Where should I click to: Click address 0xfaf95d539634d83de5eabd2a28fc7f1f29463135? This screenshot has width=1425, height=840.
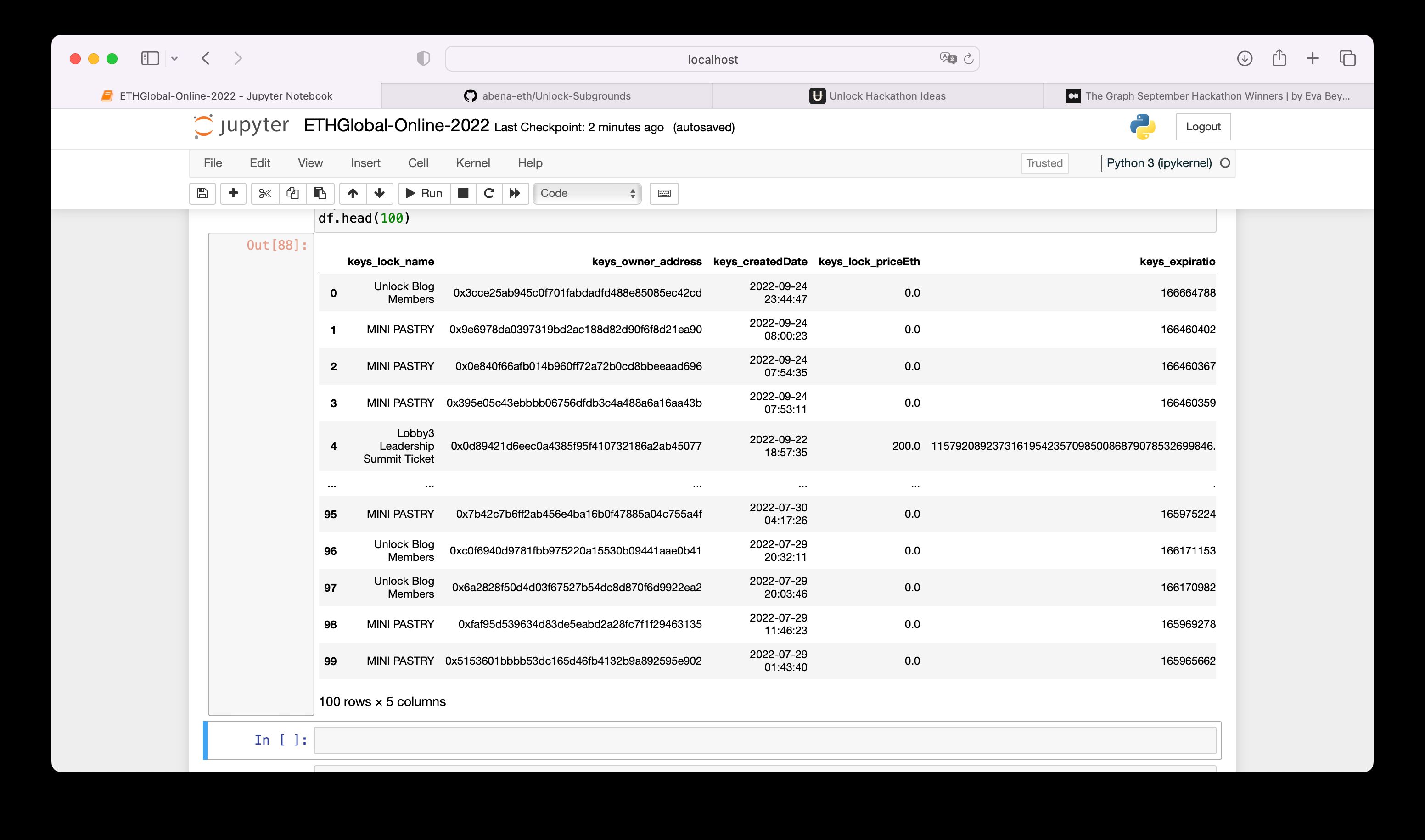click(580, 624)
